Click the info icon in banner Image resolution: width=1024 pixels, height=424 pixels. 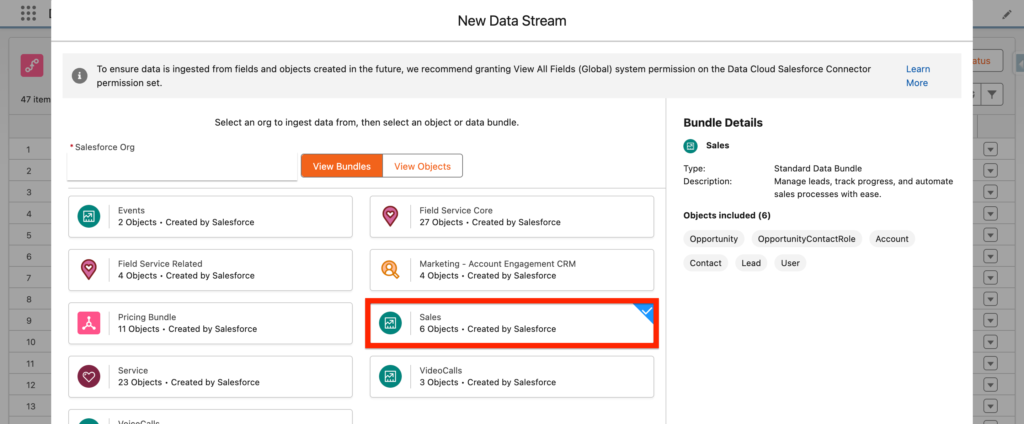(80, 69)
